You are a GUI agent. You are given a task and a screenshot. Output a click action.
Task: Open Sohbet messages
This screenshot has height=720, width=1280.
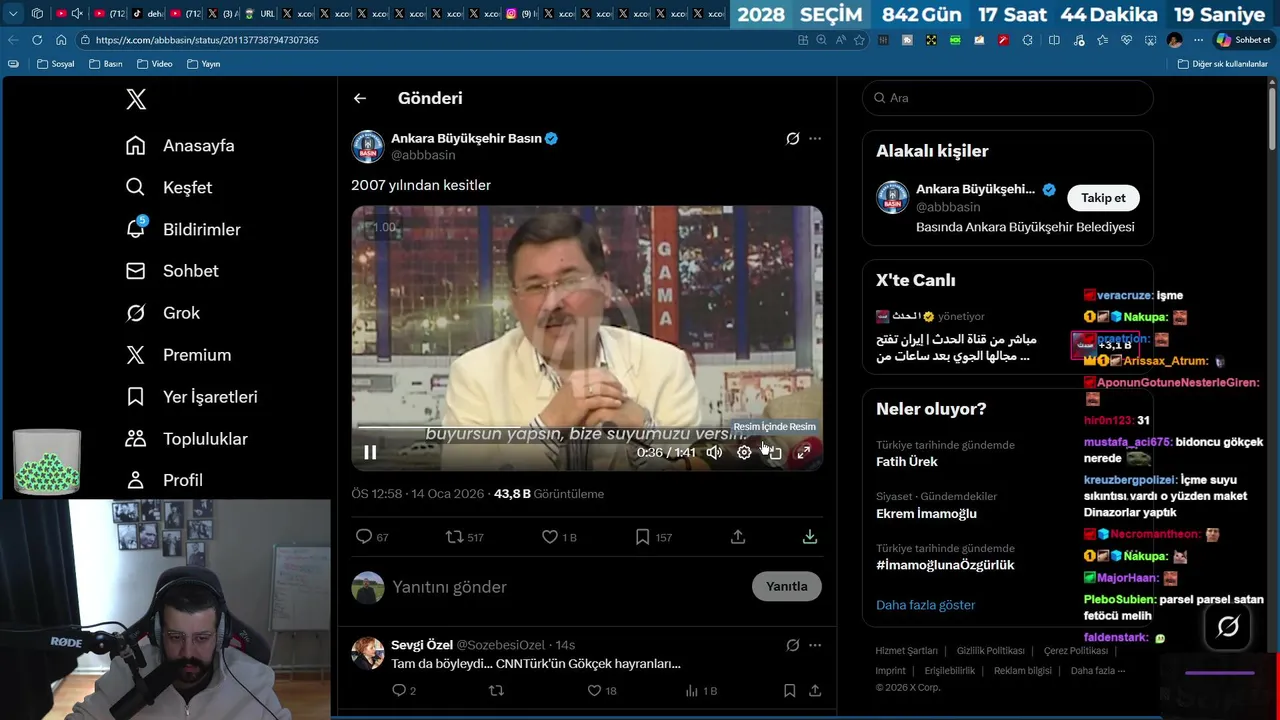(x=173, y=271)
